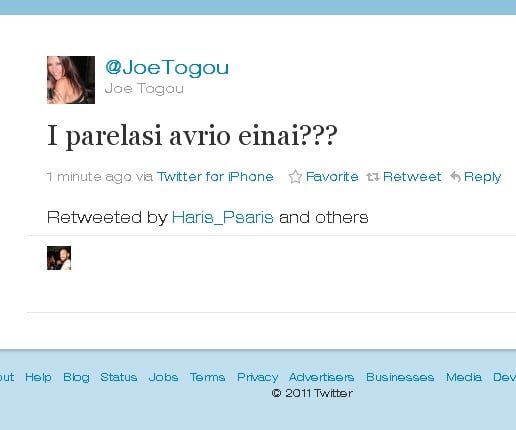Viewport: 516px width, 430px height.
Task: Click the Reply arrow icon
Action: tap(456, 177)
